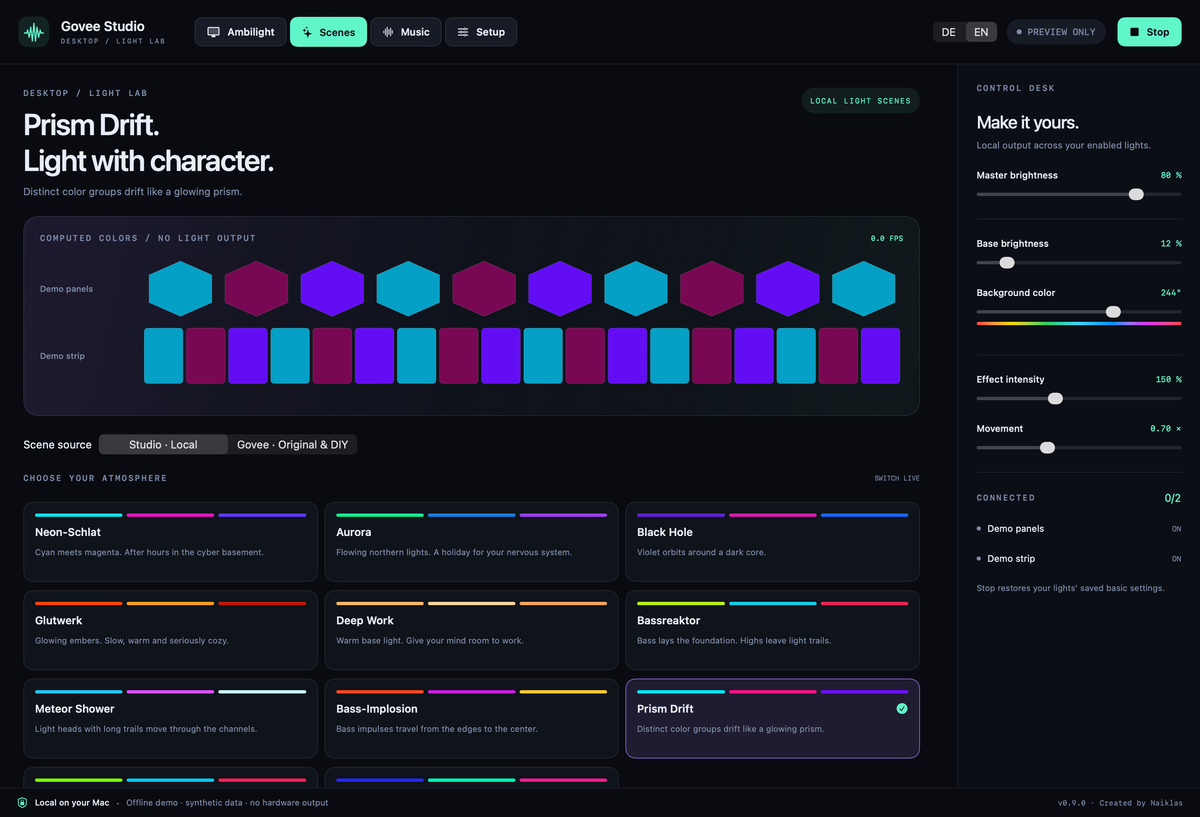Click the Base brightness 12 % value
The height and width of the screenshot is (817, 1200).
[x=1171, y=244]
